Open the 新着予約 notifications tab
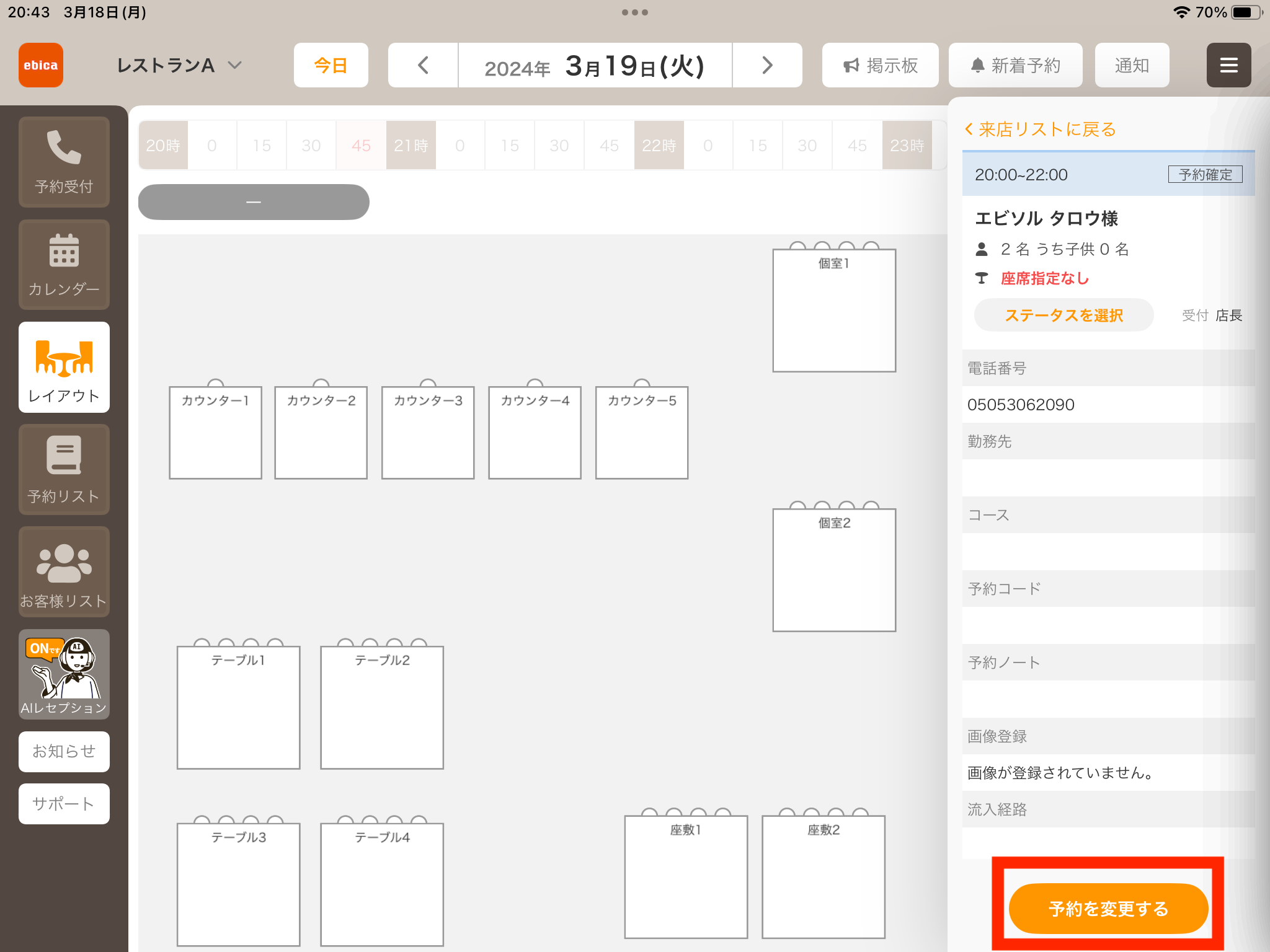 pos(1016,65)
